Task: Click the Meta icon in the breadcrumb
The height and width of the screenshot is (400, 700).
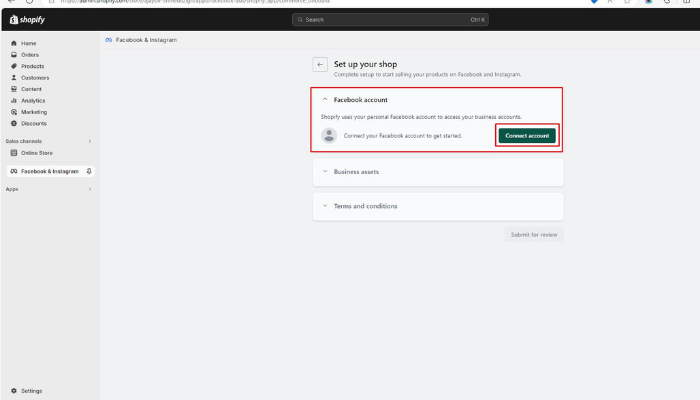Action: (108, 40)
